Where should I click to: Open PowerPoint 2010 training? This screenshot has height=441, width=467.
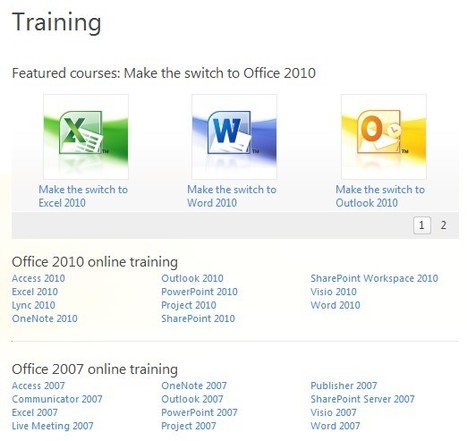pyautogui.click(x=199, y=292)
